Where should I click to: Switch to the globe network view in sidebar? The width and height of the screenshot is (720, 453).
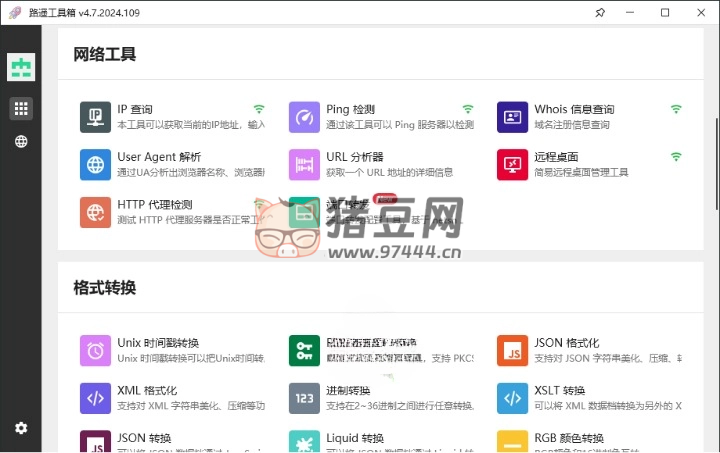point(21,141)
